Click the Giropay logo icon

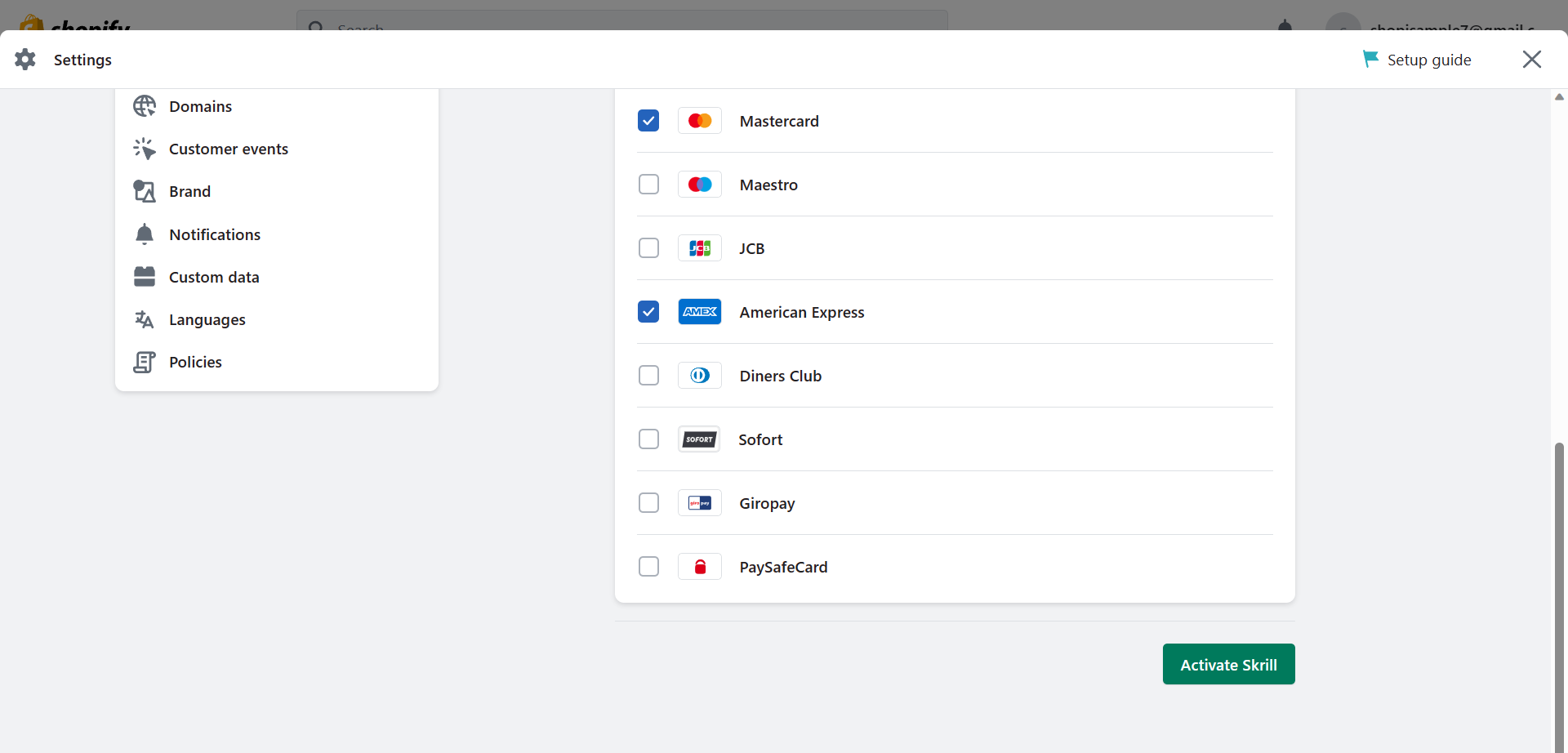(700, 503)
